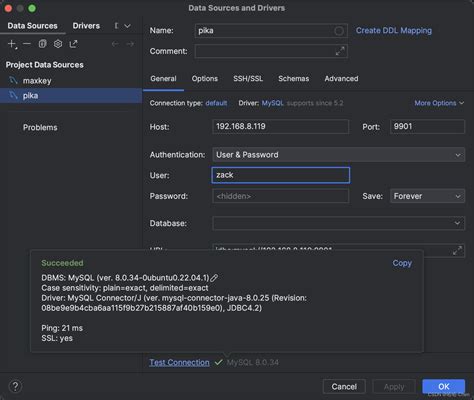Open the Authentication dropdown
This screenshot has width=474, height=400.
[x=339, y=155]
